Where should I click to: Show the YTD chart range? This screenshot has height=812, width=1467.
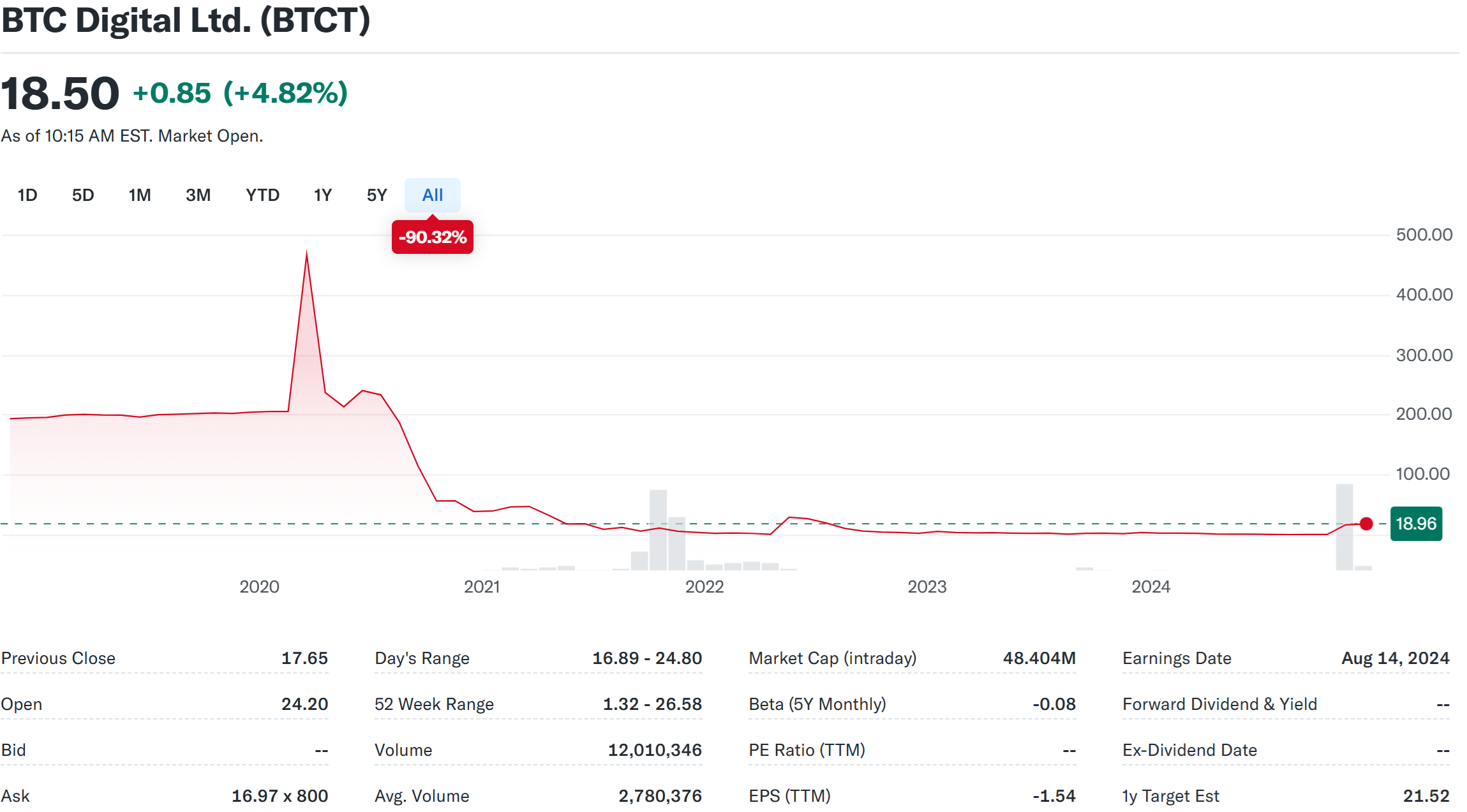(x=263, y=195)
